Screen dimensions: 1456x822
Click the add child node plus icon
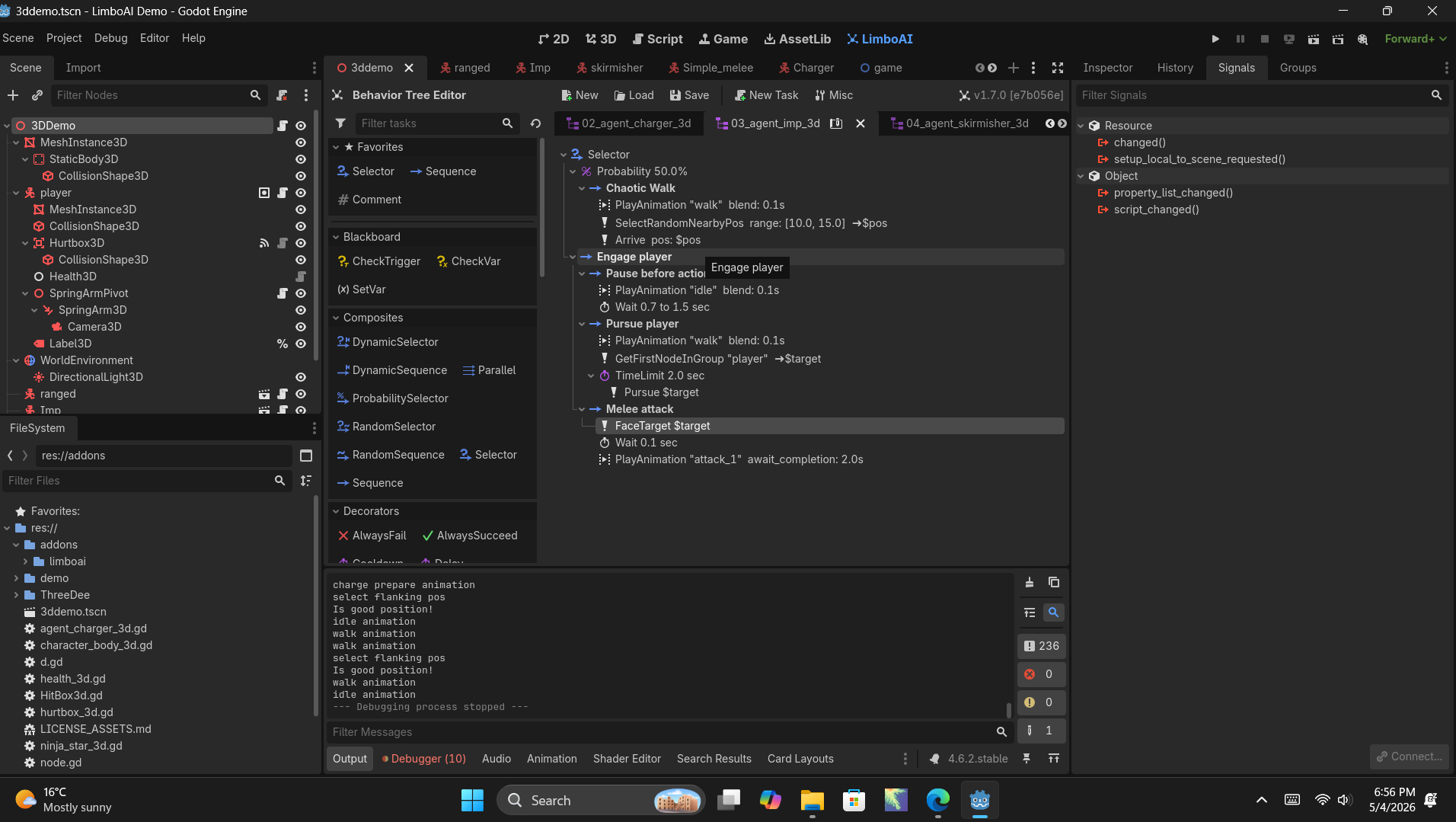(13, 95)
